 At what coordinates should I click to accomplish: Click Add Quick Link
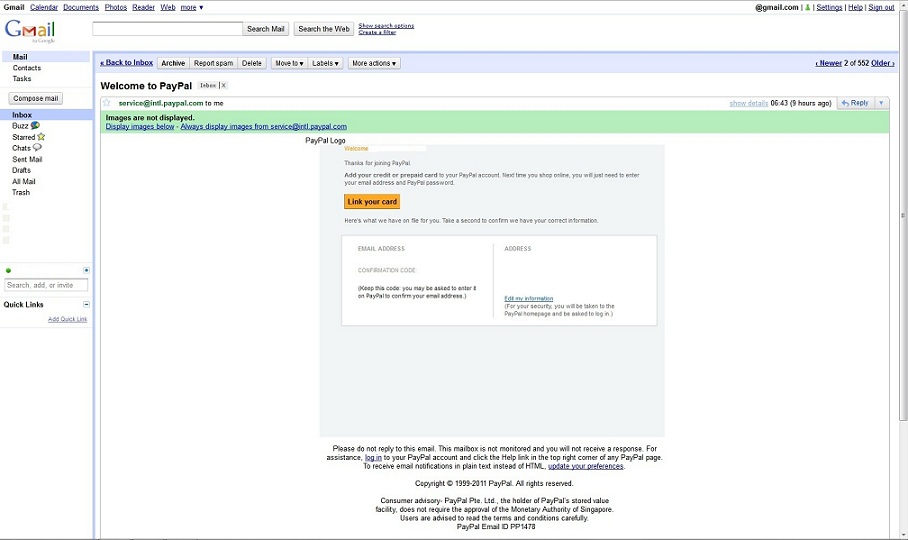[67, 319]
